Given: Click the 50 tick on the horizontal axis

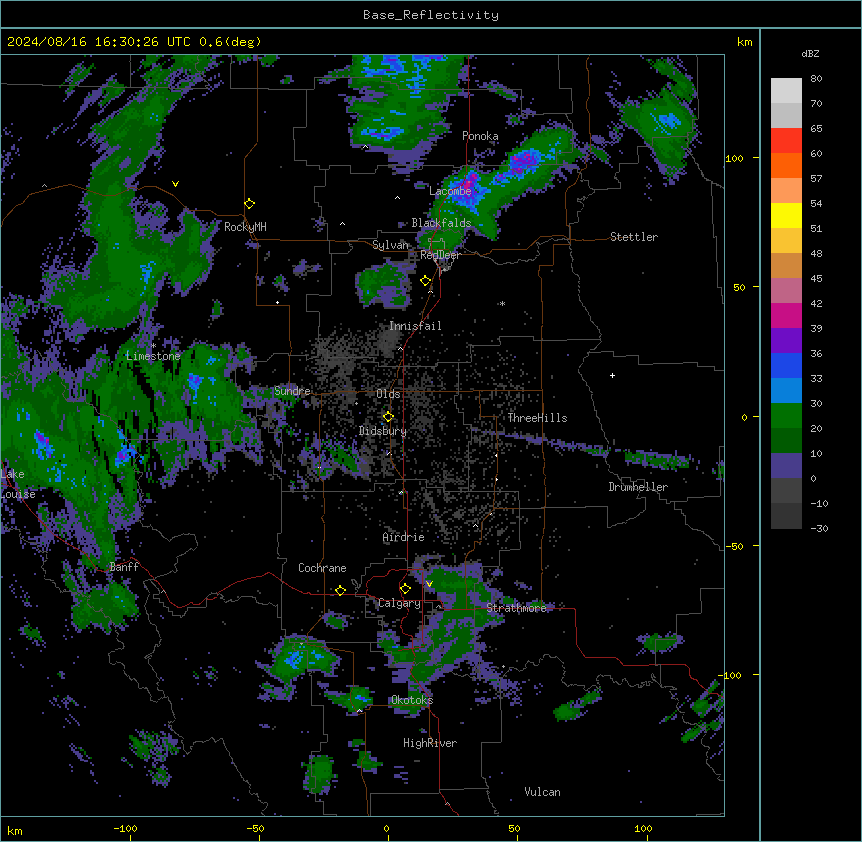Looking at the screenshot, I should [x=513, y=828].
